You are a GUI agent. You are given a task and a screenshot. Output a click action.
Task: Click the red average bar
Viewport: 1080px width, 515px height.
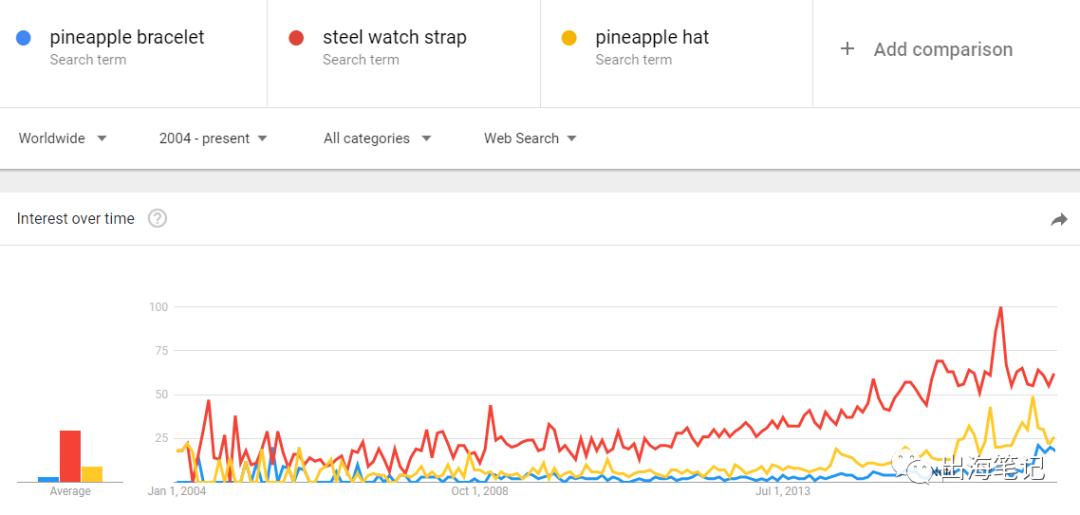pos(70,457)
